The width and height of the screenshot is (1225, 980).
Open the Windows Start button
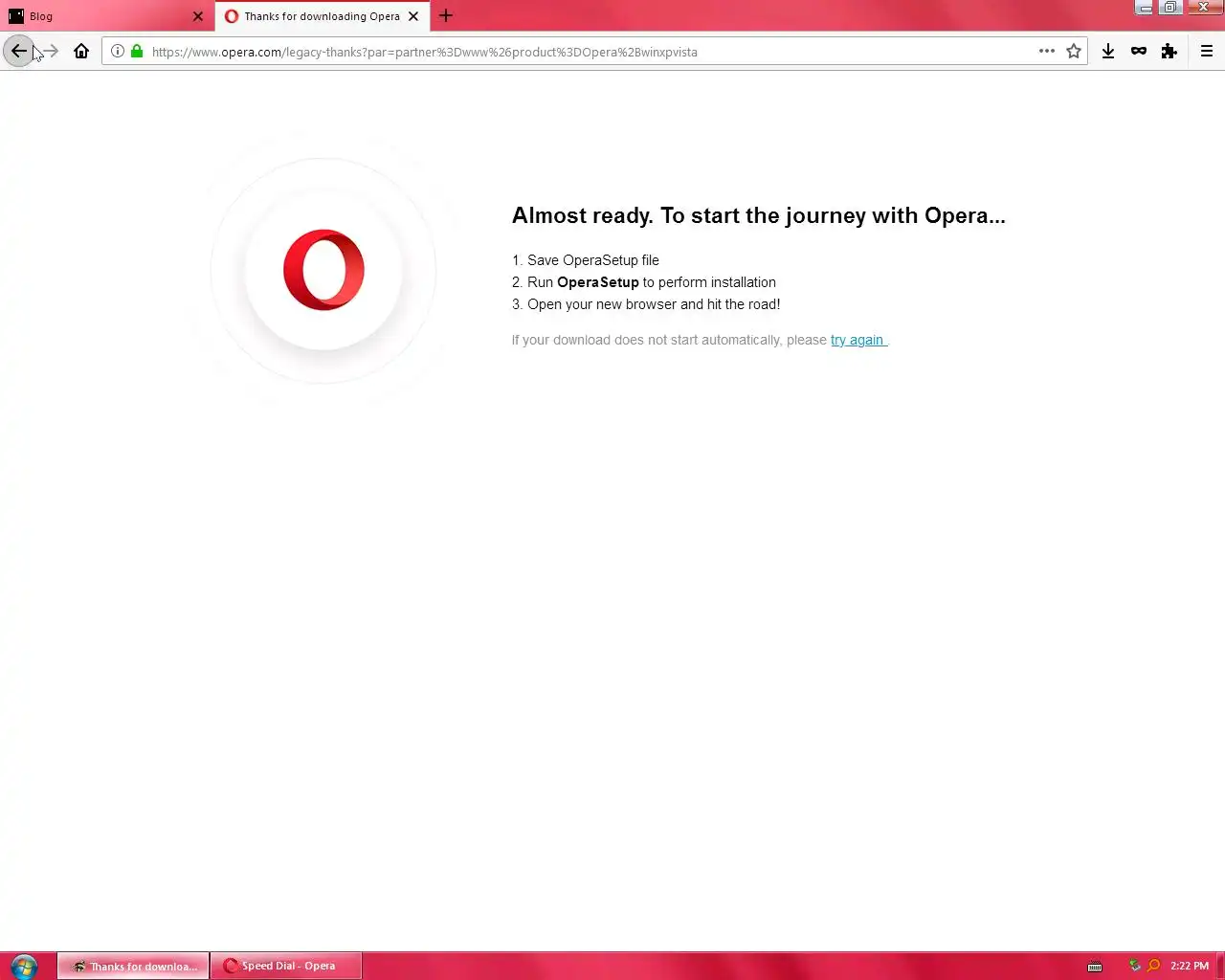coord(24,966)
